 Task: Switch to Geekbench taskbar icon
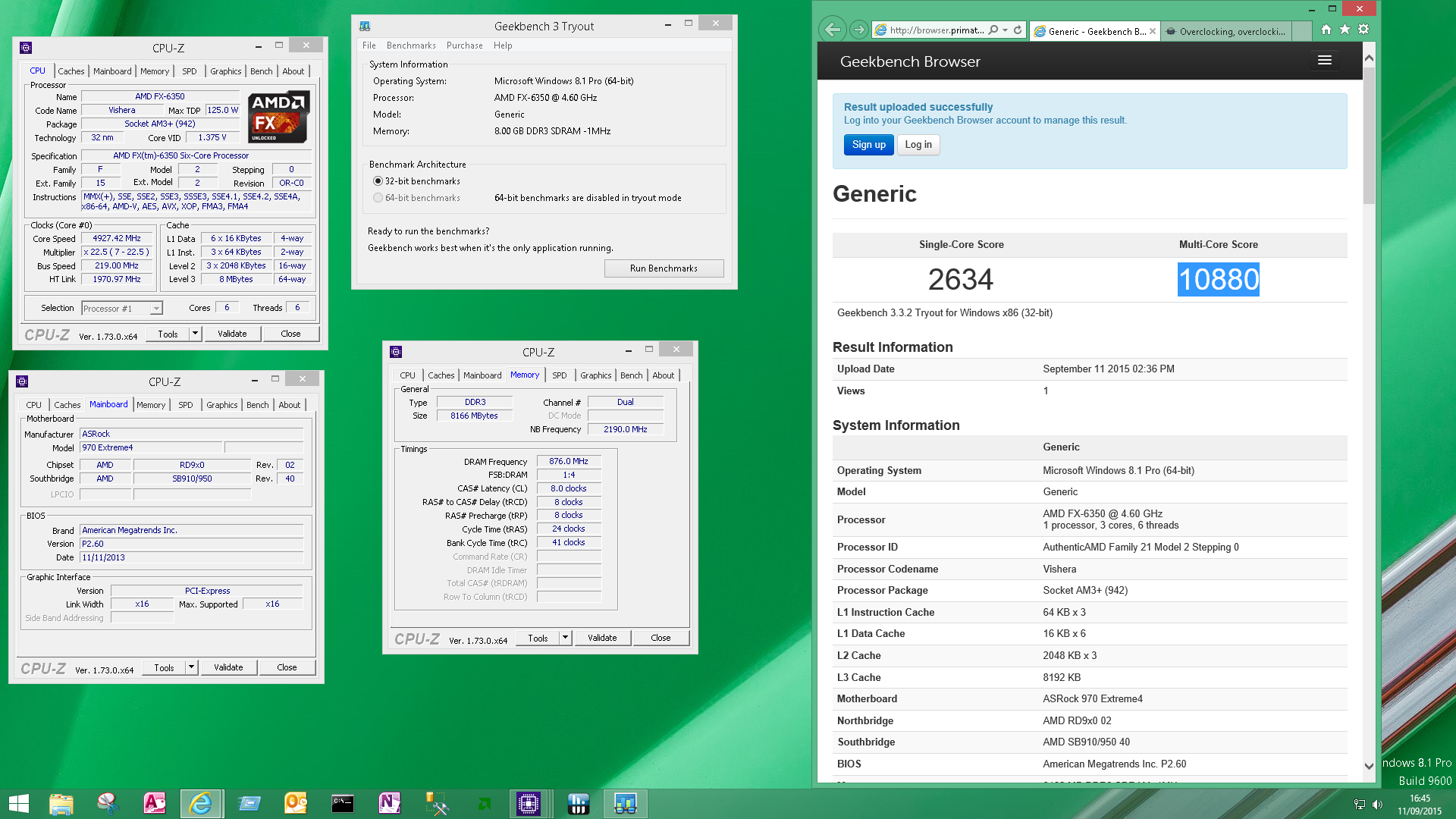pos(626,804)
